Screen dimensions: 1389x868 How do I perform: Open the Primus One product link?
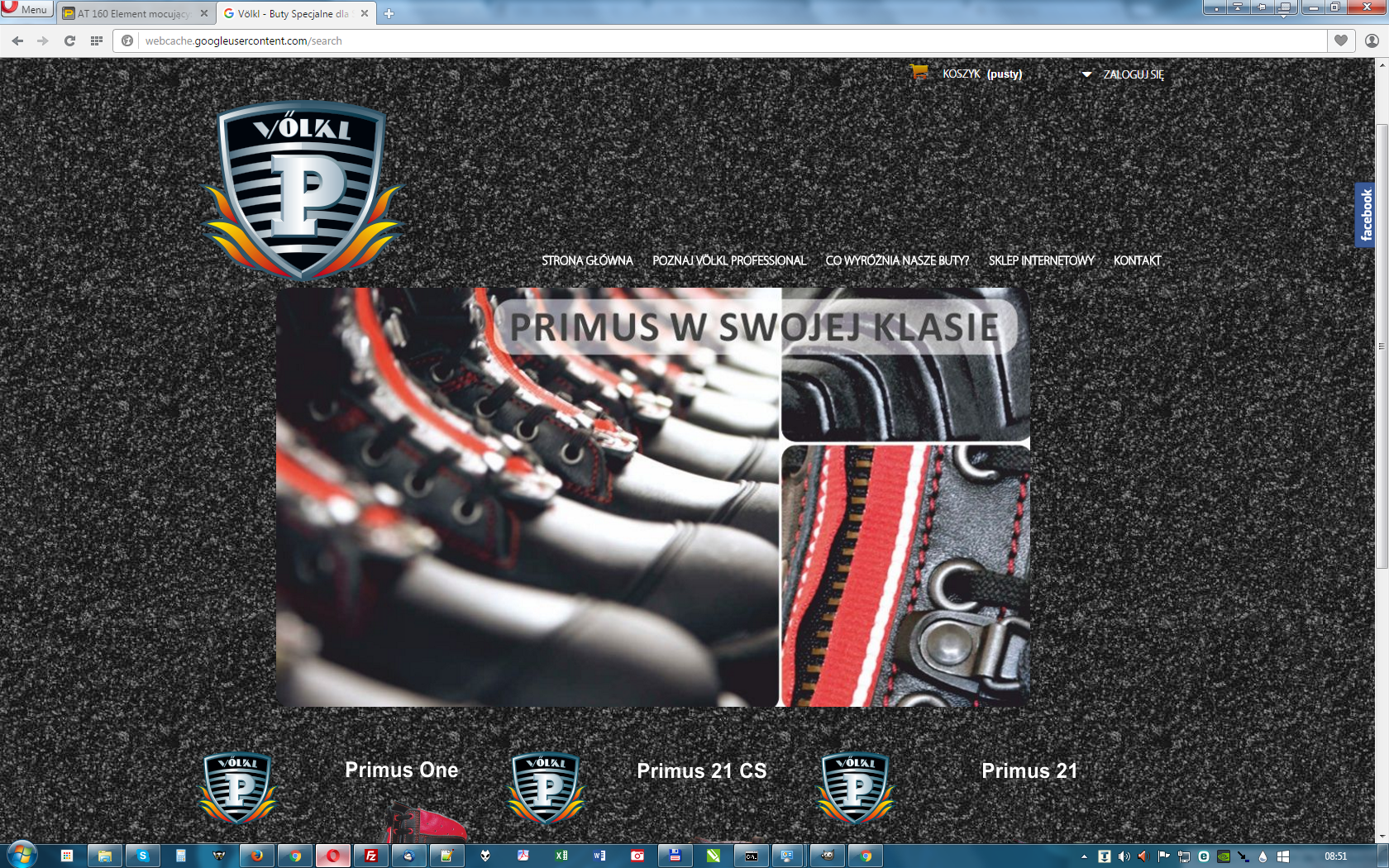402,770
